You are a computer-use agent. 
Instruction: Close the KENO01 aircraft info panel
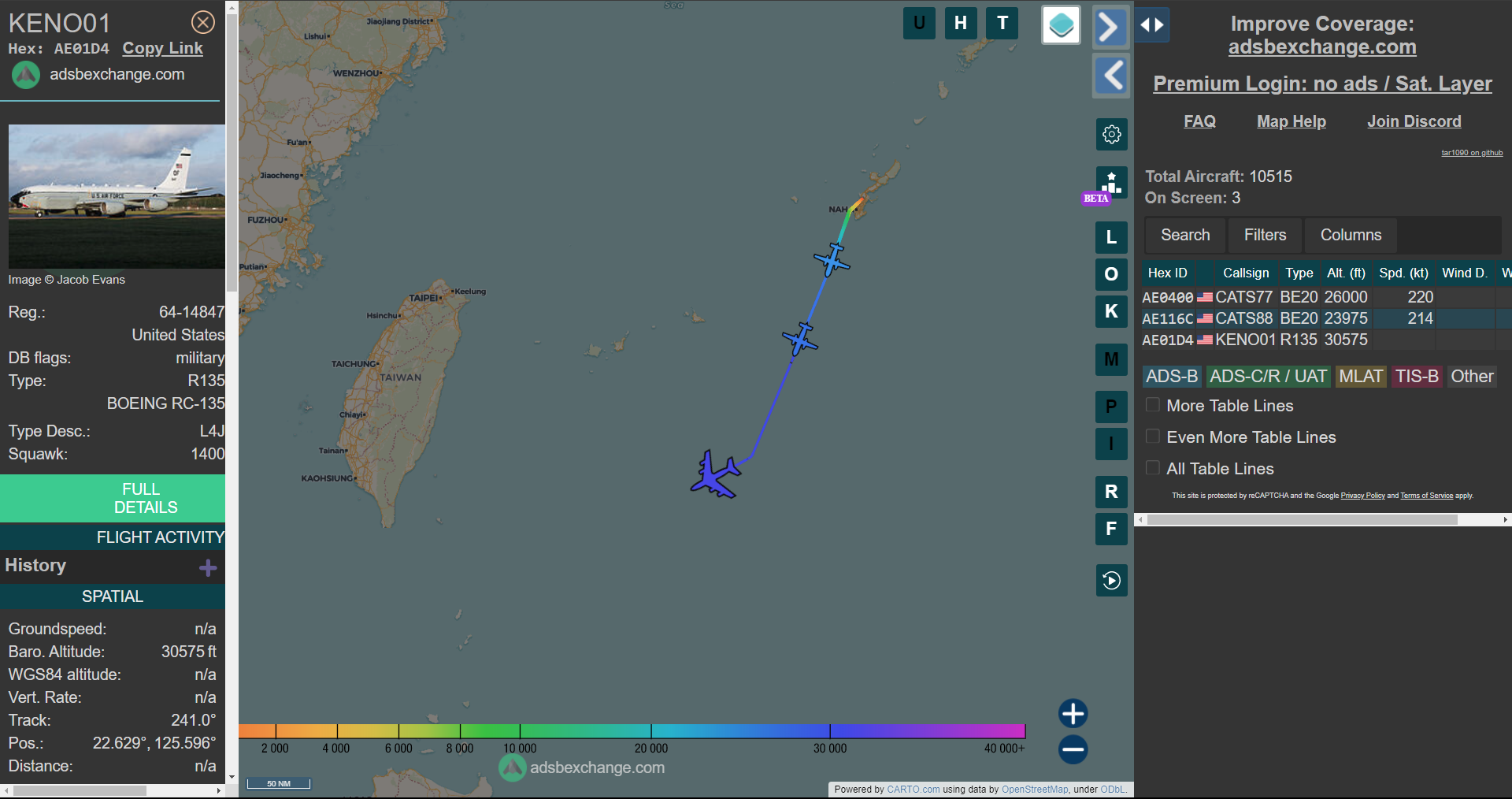point(203,22)
